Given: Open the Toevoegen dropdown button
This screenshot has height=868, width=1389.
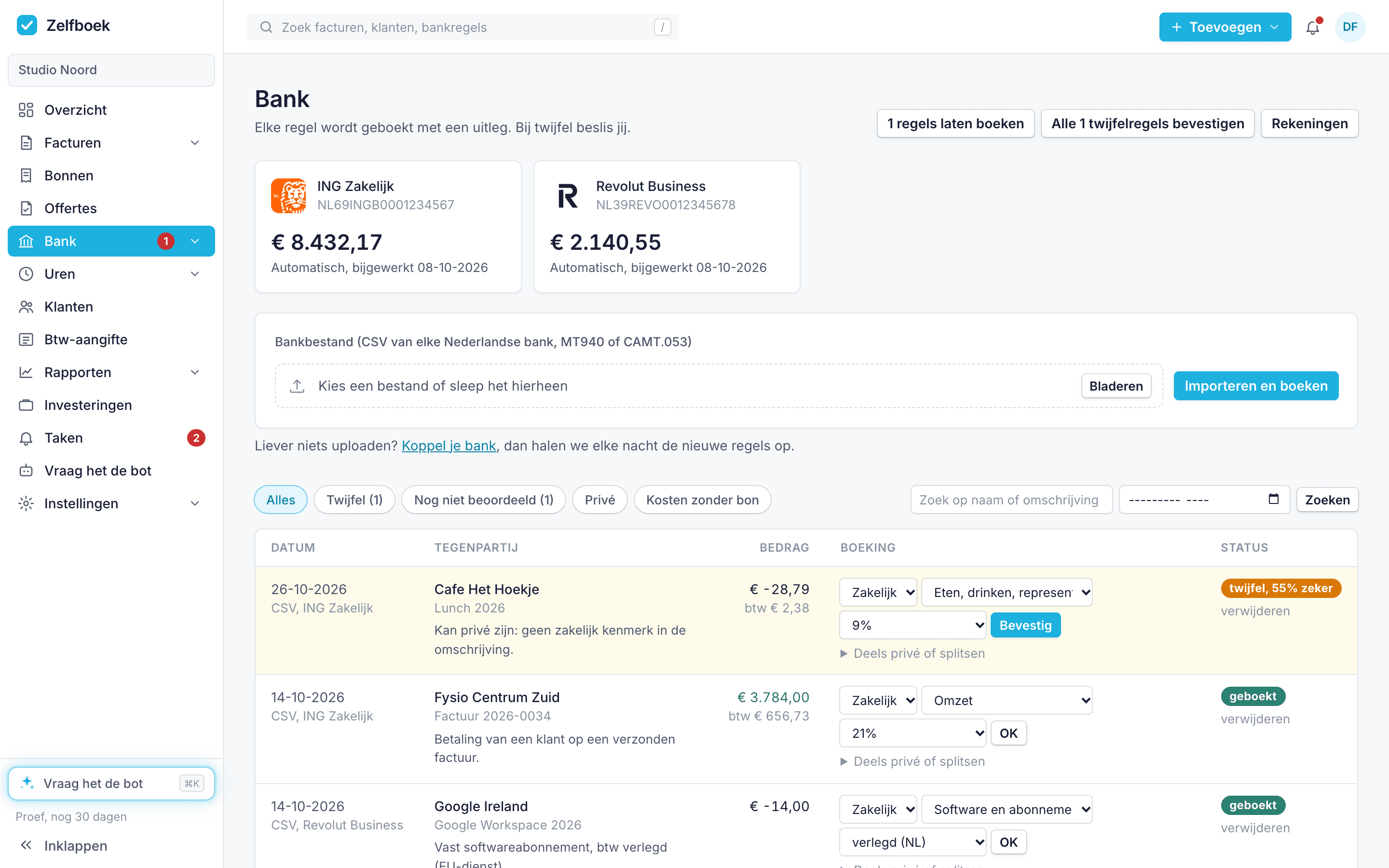Looking at the screenshot, I should [1225, 27].
